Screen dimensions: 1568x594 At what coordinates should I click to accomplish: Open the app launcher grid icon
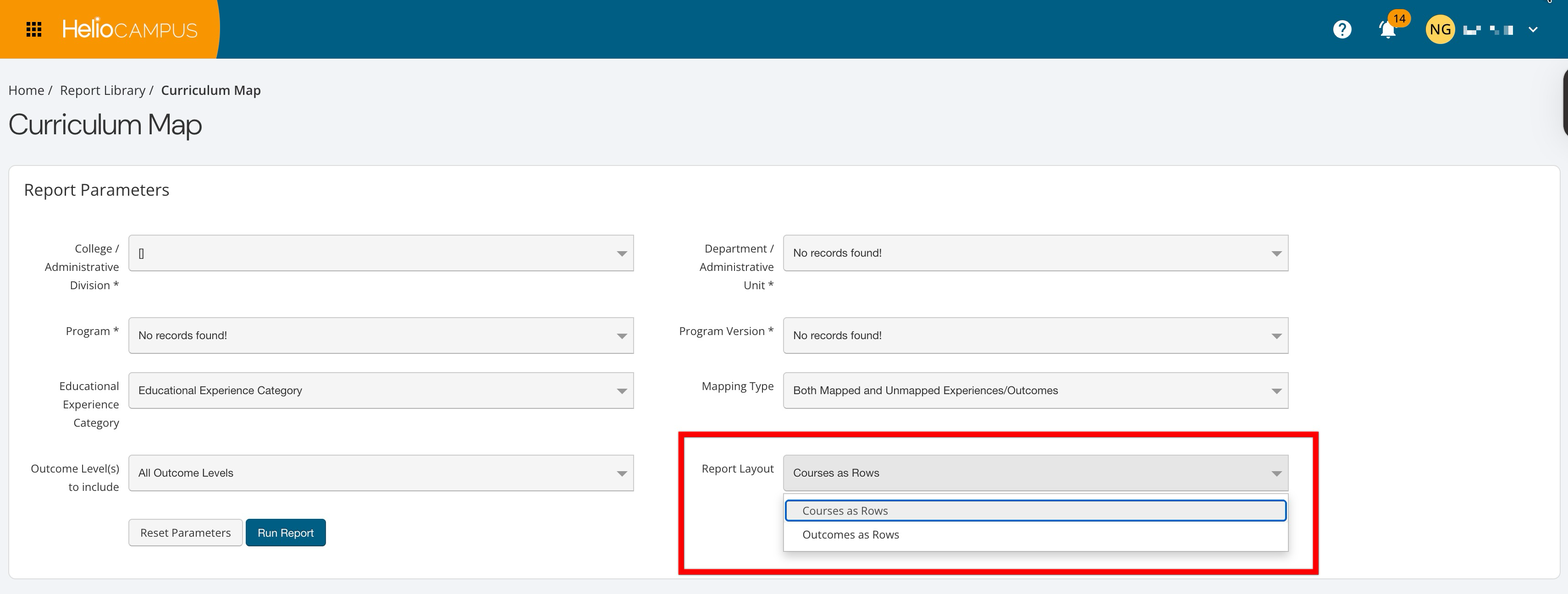pyautogui.click(x=34, y=29)
